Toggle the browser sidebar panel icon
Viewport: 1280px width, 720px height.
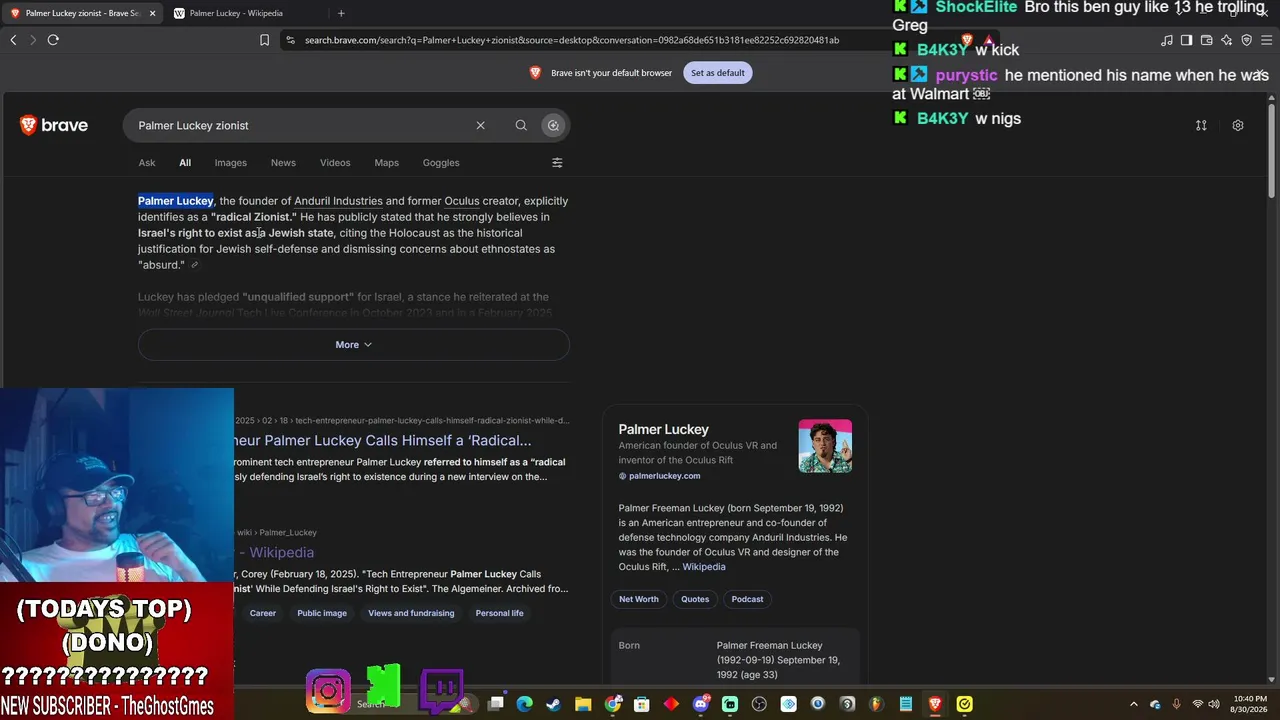coord(1186,40)
